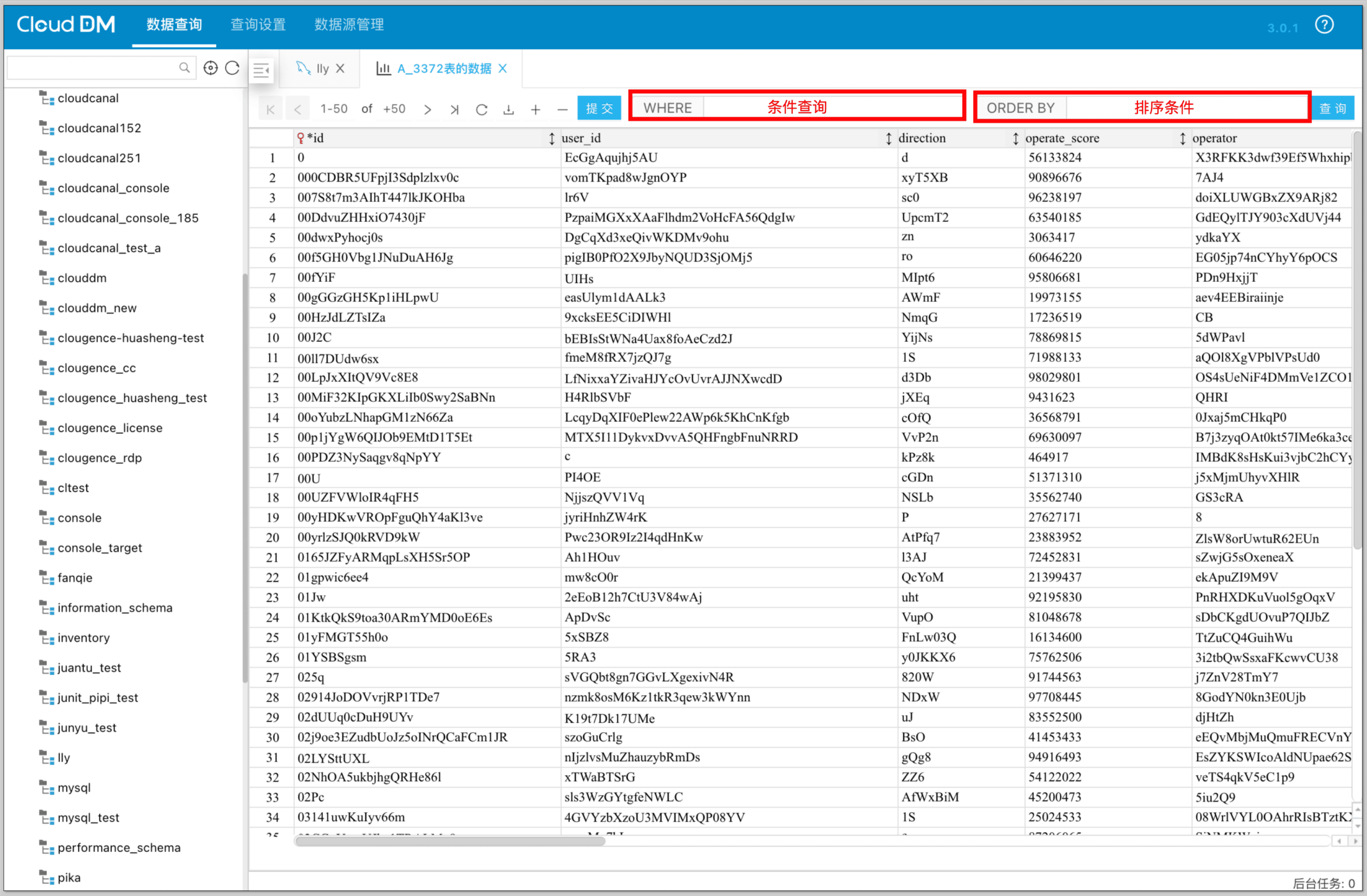The width and height of the screenshot is (1367, 896).
Task: Jump to last page of results
Action: 454,109
